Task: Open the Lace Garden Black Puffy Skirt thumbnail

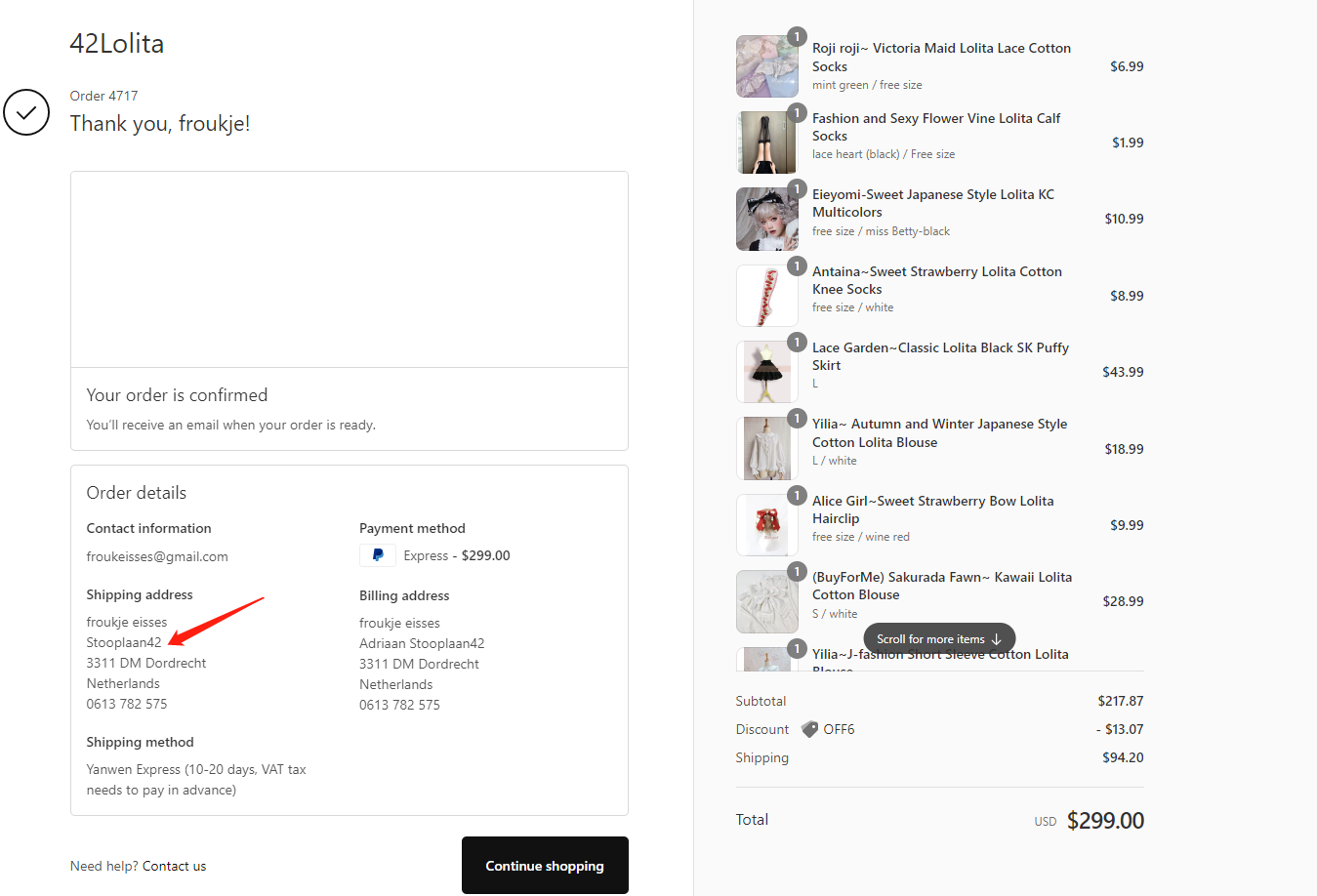Action: (767, 372)
